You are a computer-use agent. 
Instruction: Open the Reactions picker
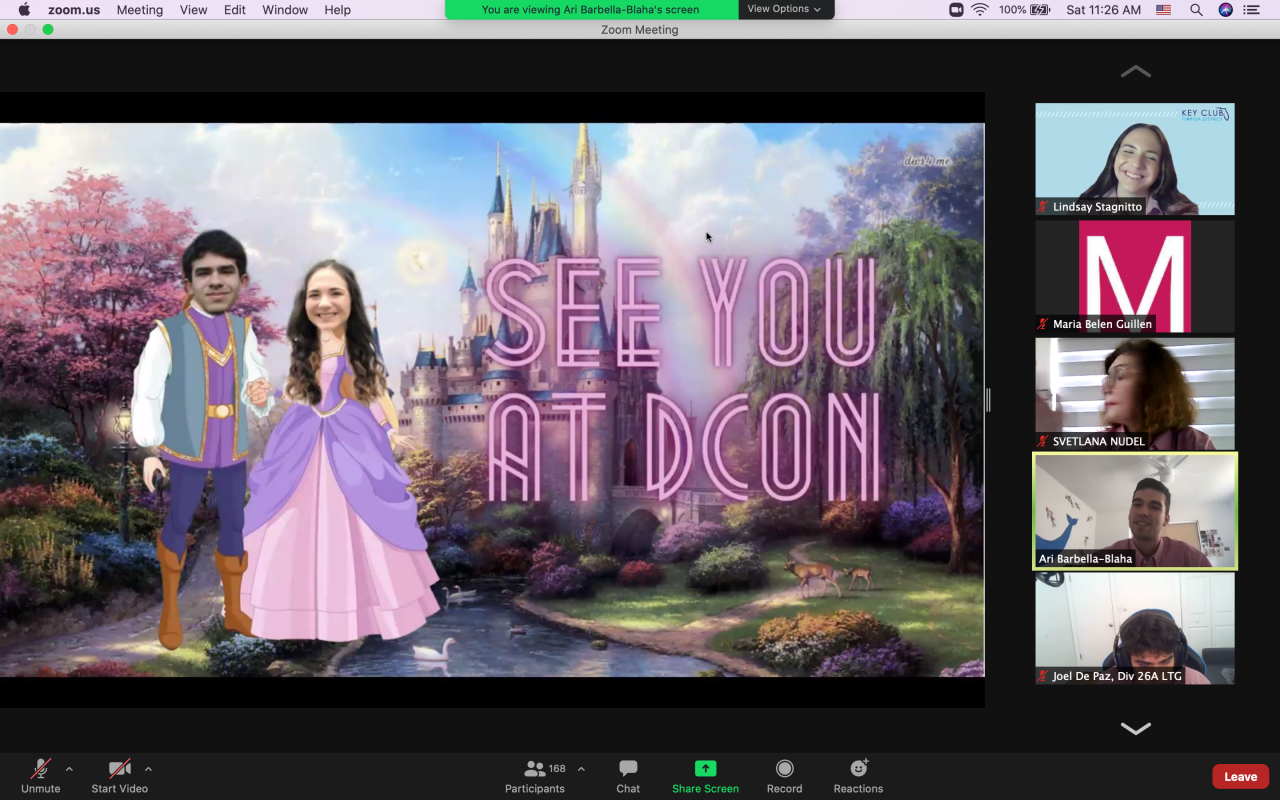click(858, 776)
